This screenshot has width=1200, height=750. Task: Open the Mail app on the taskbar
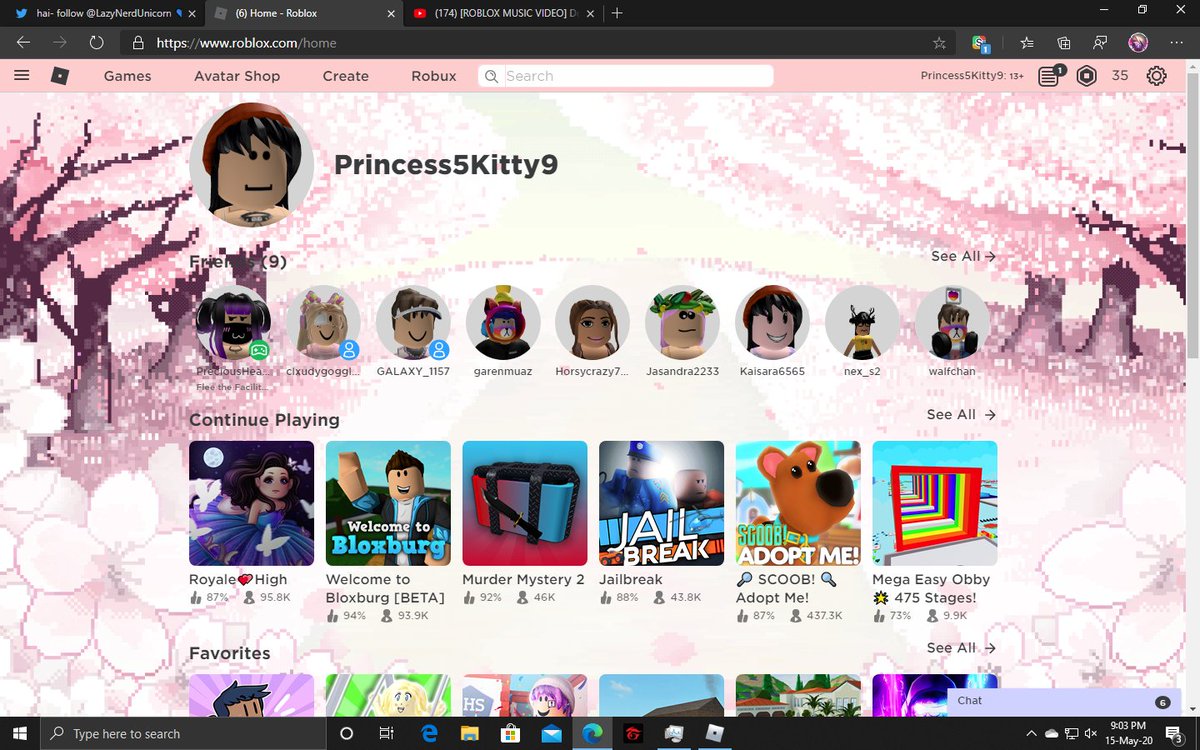click(551, 733)
